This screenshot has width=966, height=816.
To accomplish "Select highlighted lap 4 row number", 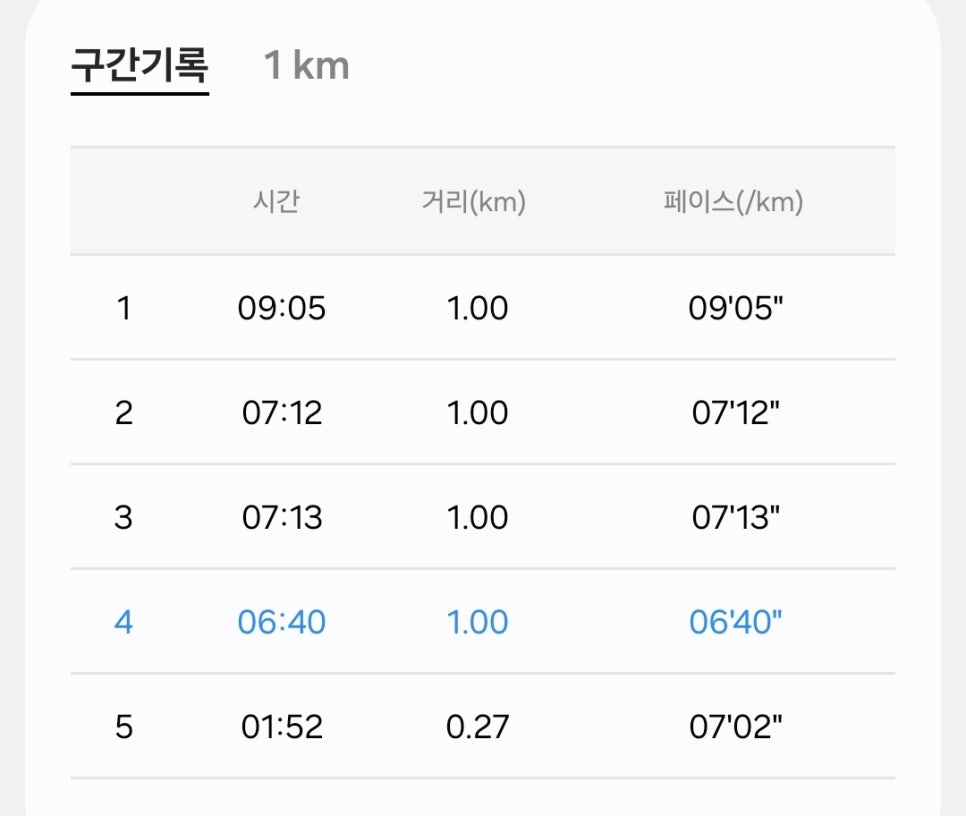I will coord(124,622).
